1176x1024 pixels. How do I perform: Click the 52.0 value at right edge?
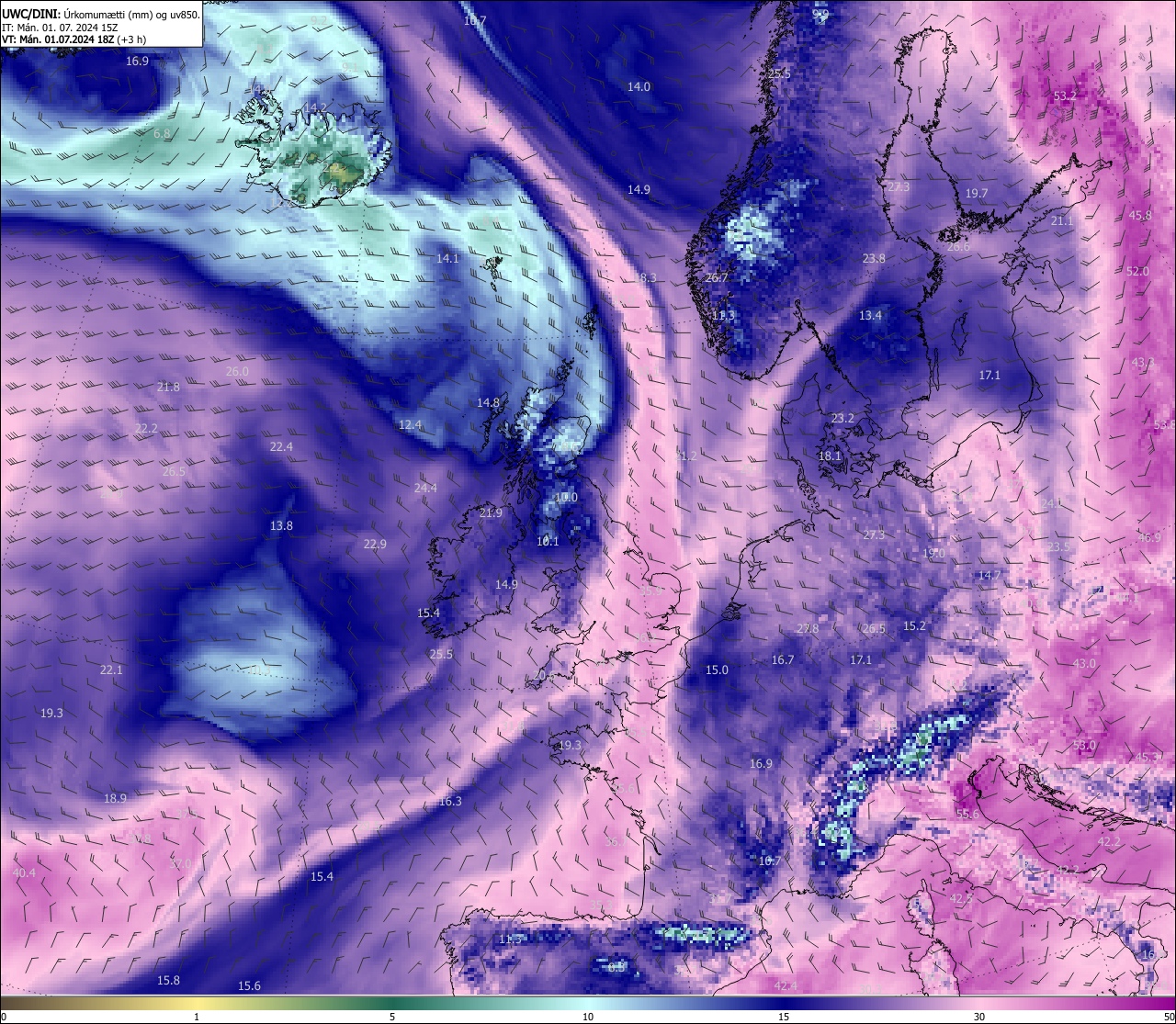click(1137, 271)
